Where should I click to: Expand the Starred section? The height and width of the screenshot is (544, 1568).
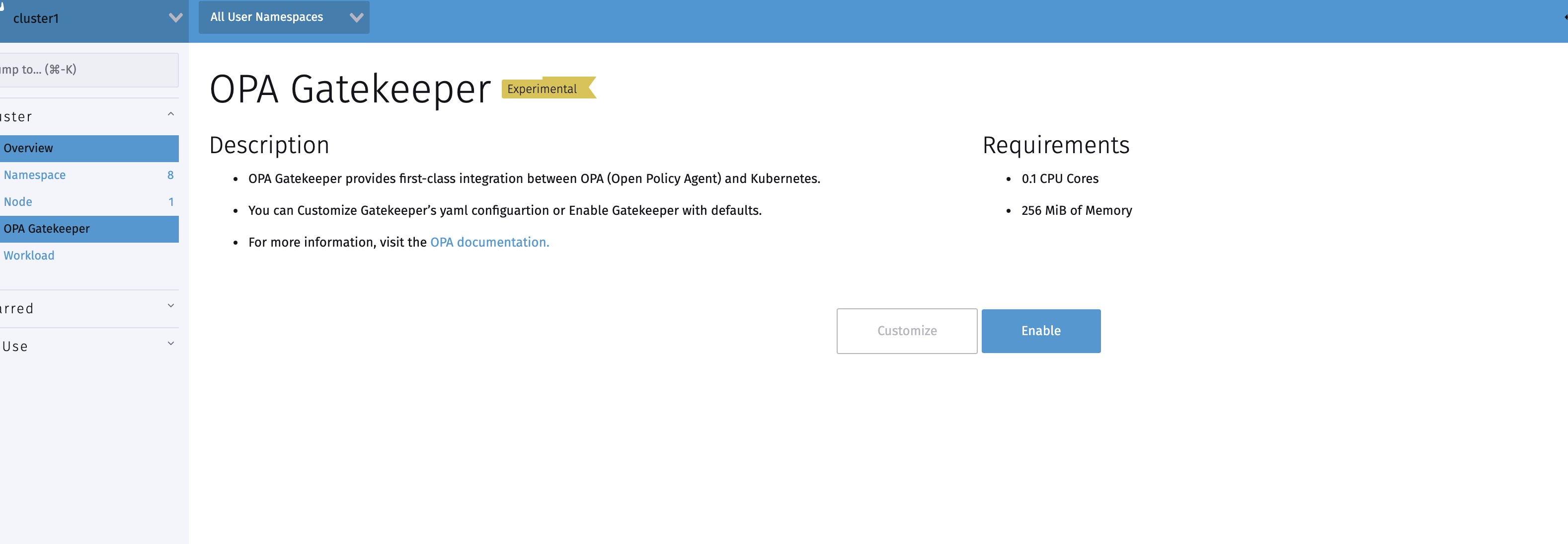(x=170, y=305)
